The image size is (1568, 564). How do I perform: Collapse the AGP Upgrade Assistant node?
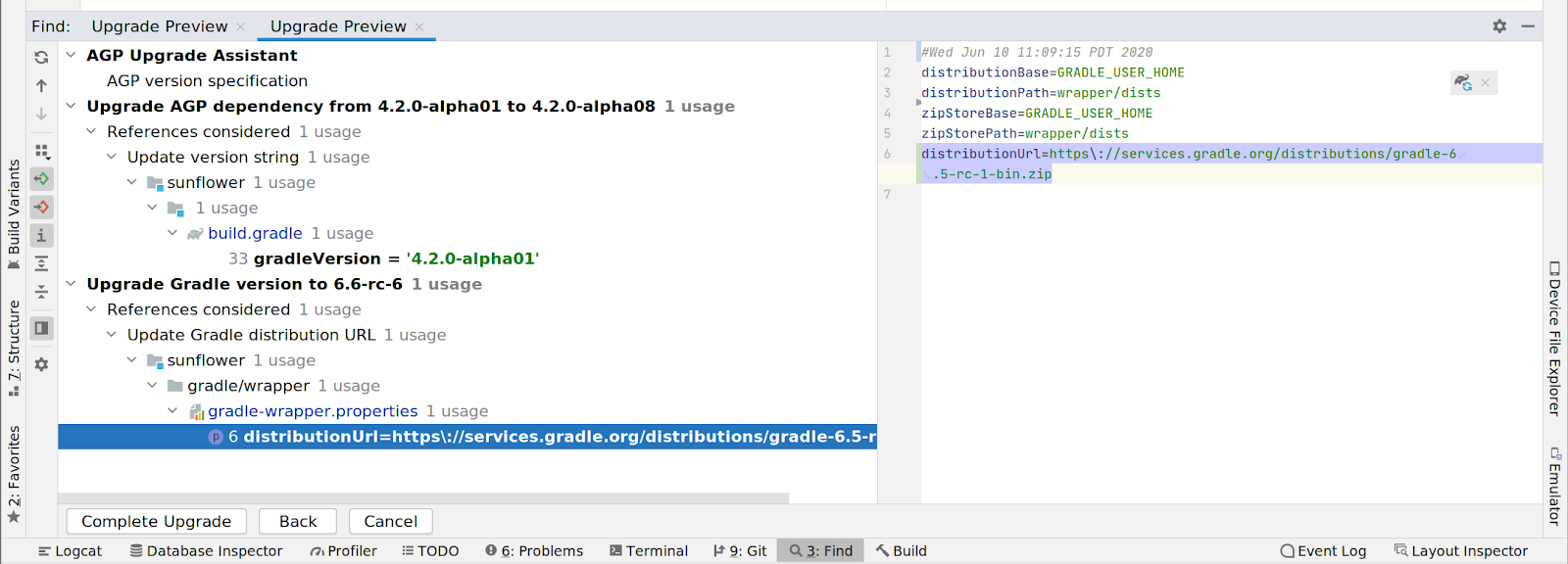coord(71,56)
